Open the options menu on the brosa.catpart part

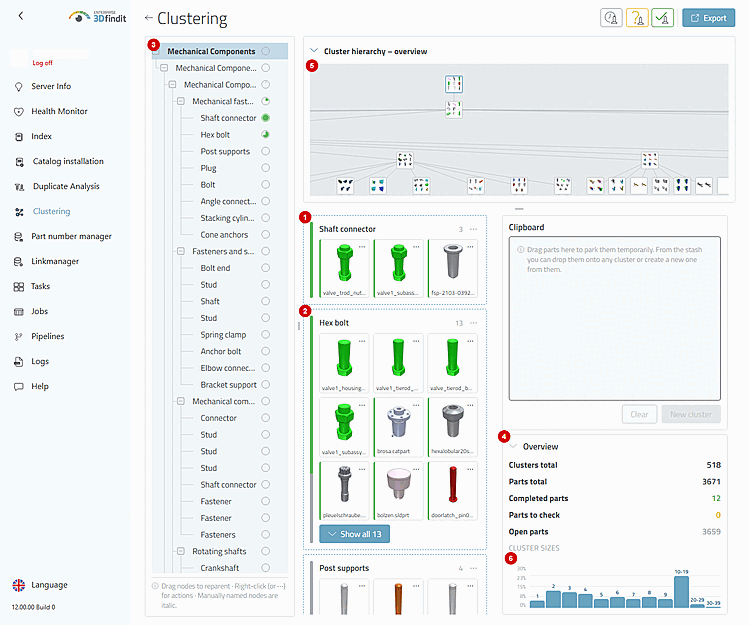pyautogui.click(x=416, y=405)
